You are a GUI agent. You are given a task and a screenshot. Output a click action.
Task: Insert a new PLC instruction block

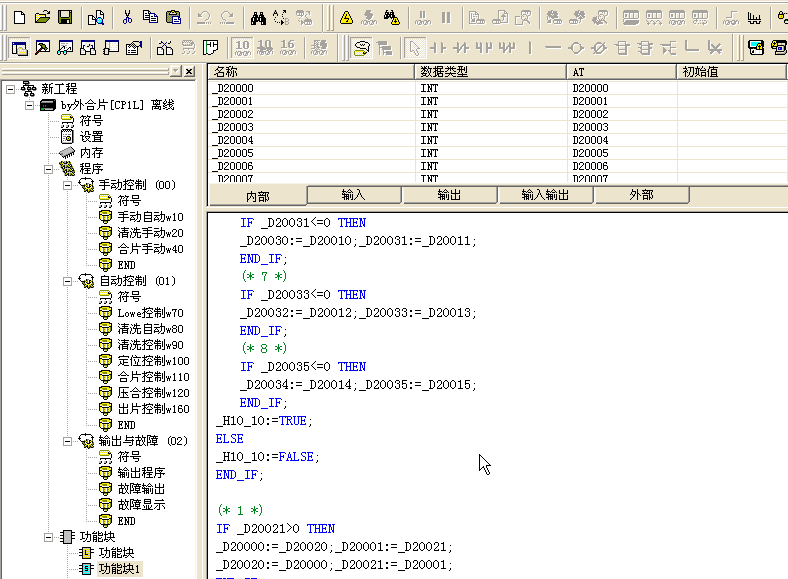click(x=622, y=48)
